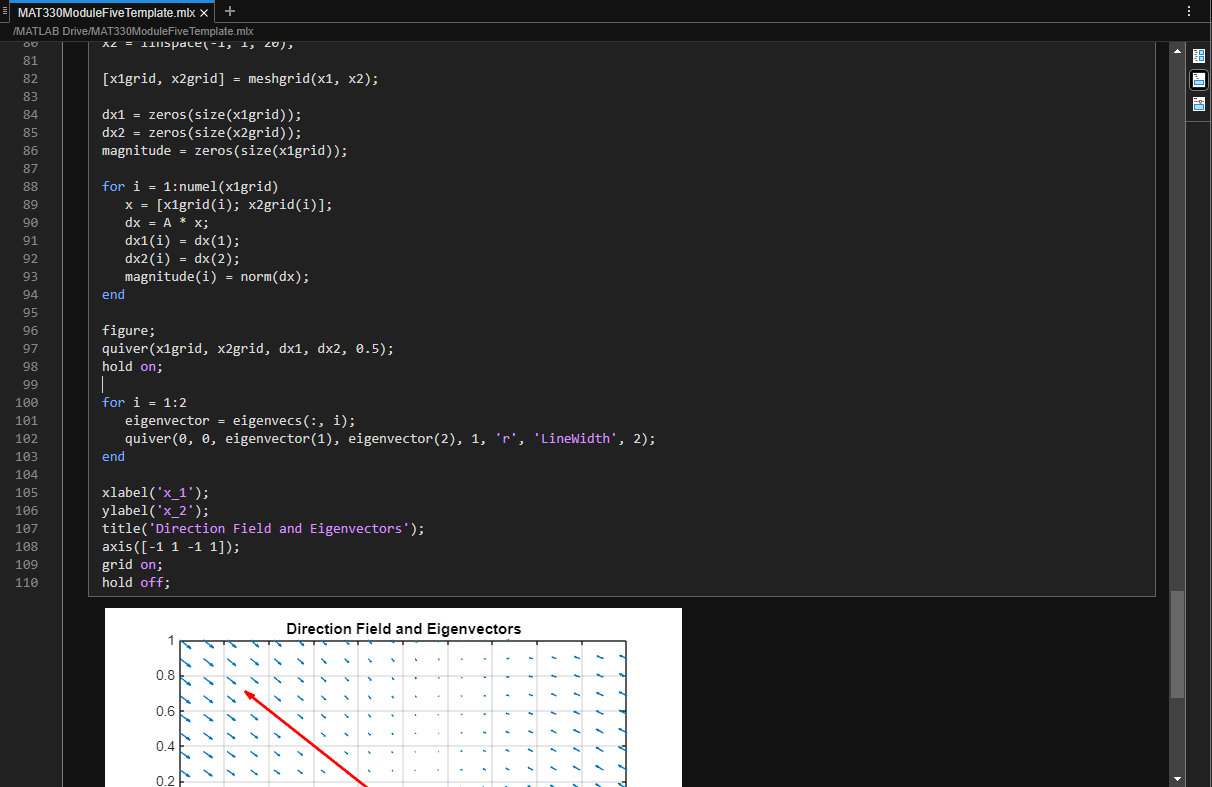Click the 'dx2 = zeros(size(x2grid));' line

[201, 133]
